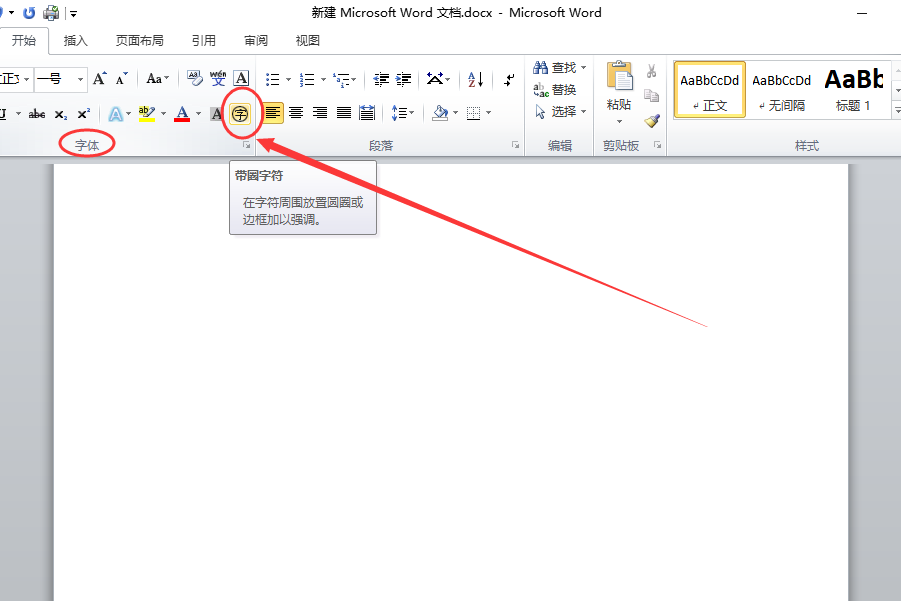
Task: Open the Font dialog launcher
Action: [x=247, y=145]
